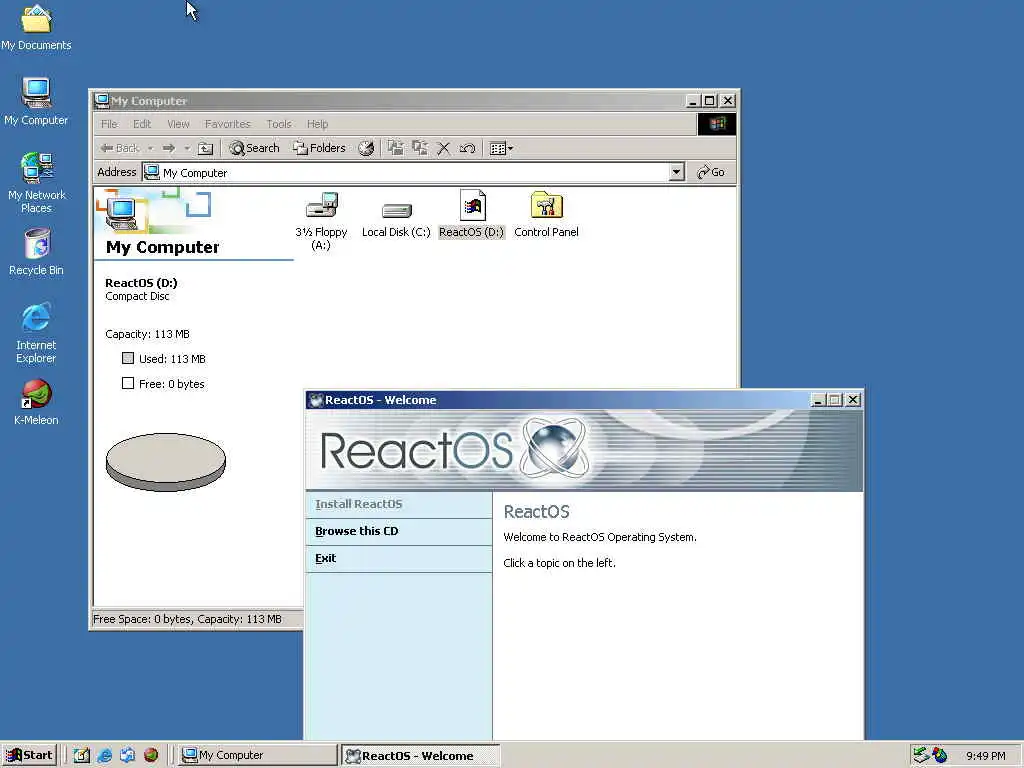The image size is (1024, 768).
Task: Click the status bar Free Space text
Action: pos(187,619)
